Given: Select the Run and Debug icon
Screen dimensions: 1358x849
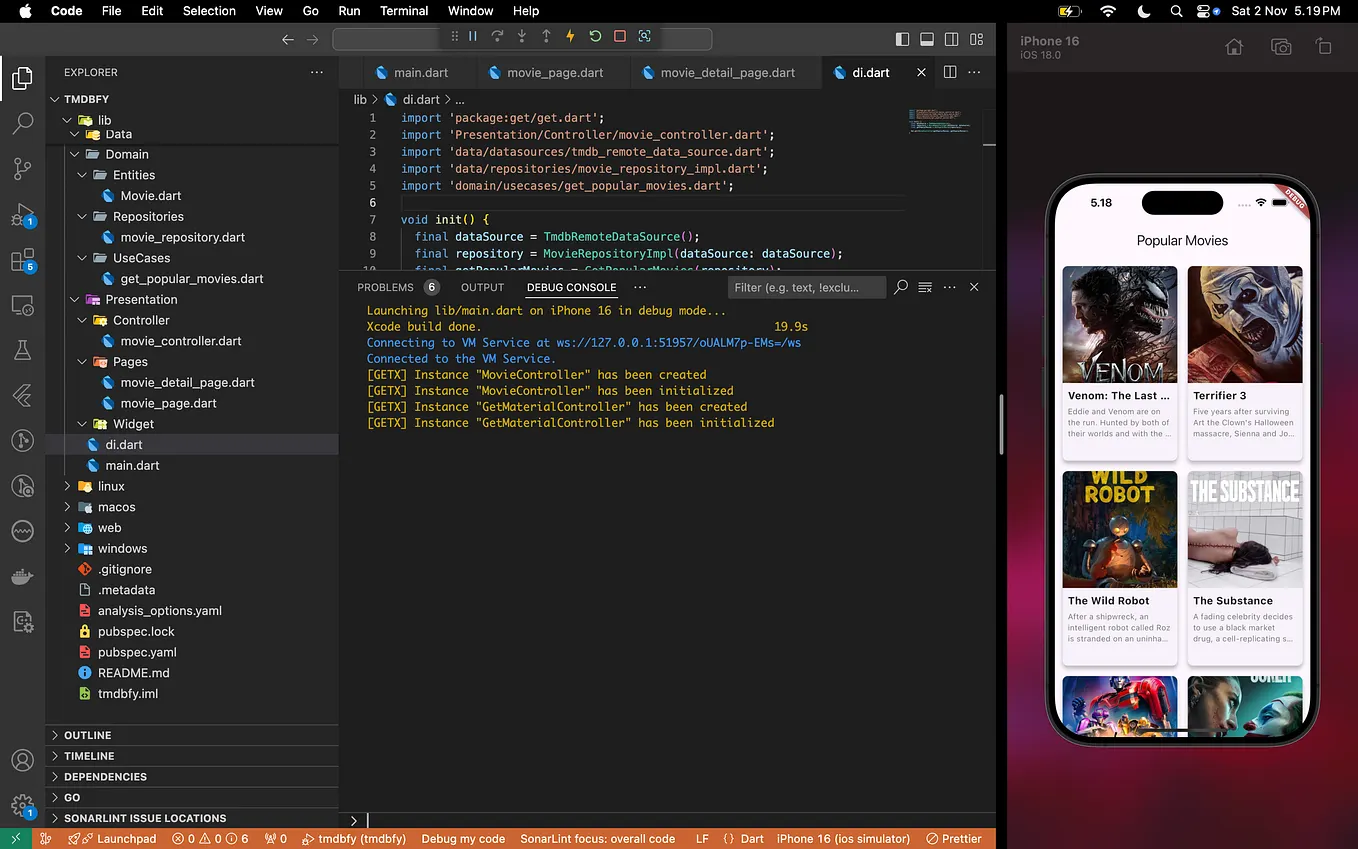Looking at the screenshot, I should coord(22,213).
